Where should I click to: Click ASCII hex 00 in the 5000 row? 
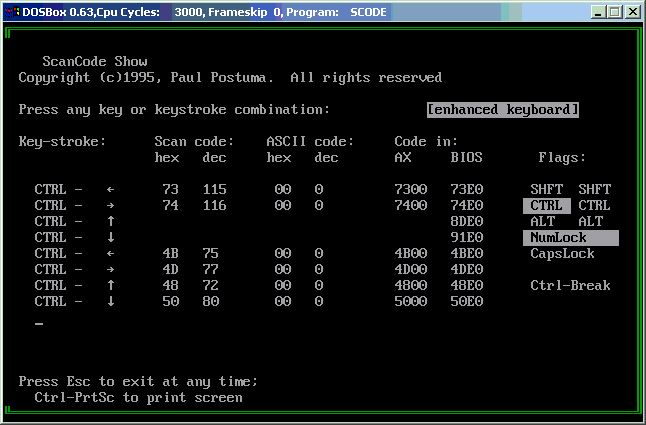pyautogui.click(x=283, y=301)
